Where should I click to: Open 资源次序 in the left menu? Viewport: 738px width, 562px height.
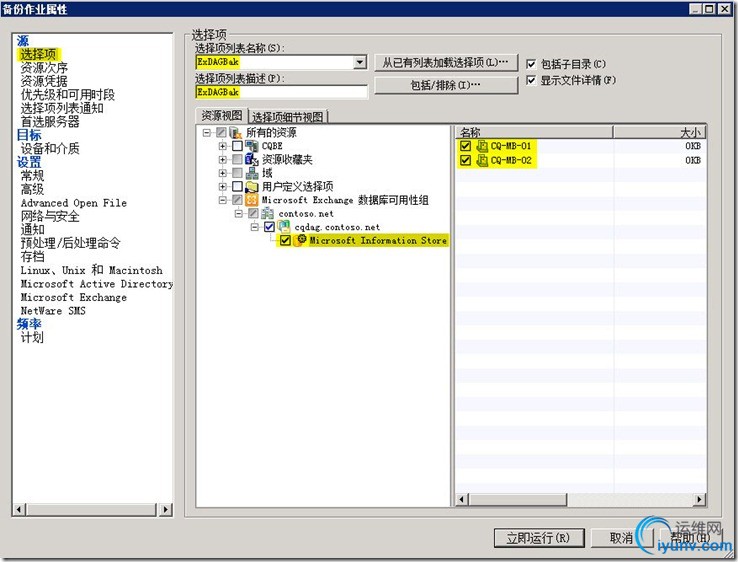click(x=44, y=68)
